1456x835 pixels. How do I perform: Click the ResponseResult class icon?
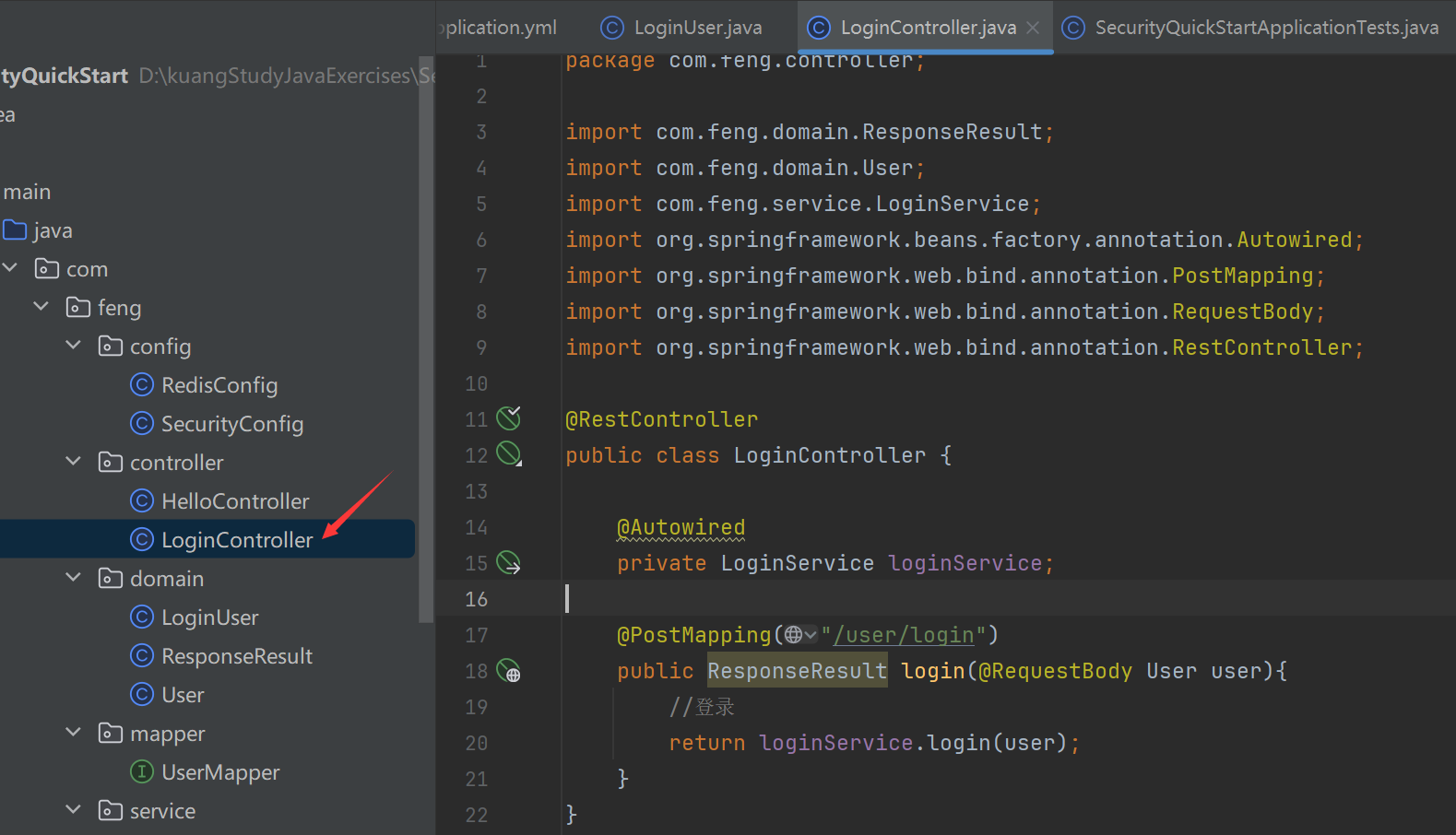click(x=142, y=655)
